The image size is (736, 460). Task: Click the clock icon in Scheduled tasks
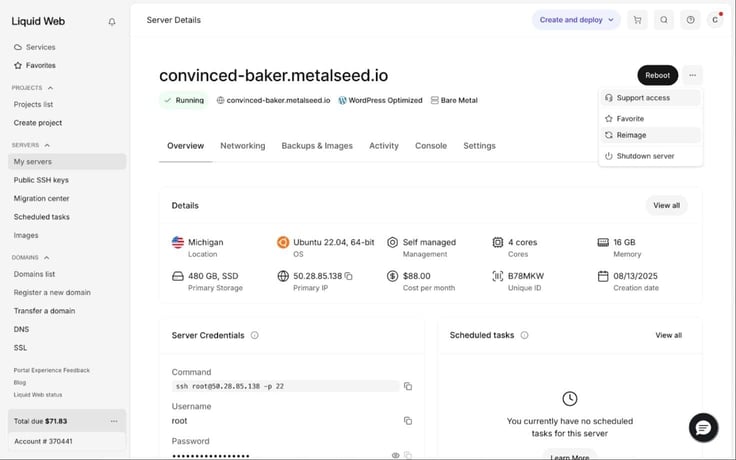[570, 399]
